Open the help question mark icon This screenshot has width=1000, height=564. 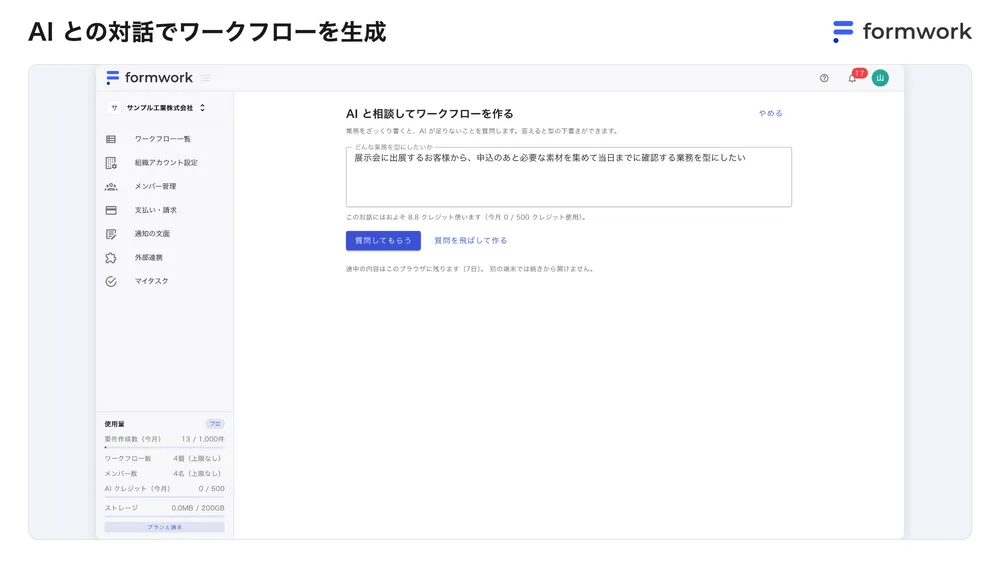pos(824,78)
